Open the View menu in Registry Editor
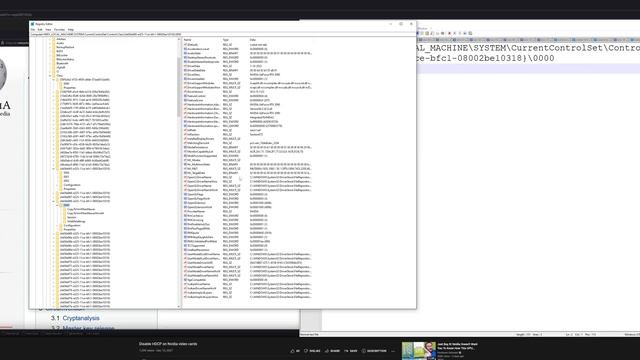640x360 pixels. [48, 30]
